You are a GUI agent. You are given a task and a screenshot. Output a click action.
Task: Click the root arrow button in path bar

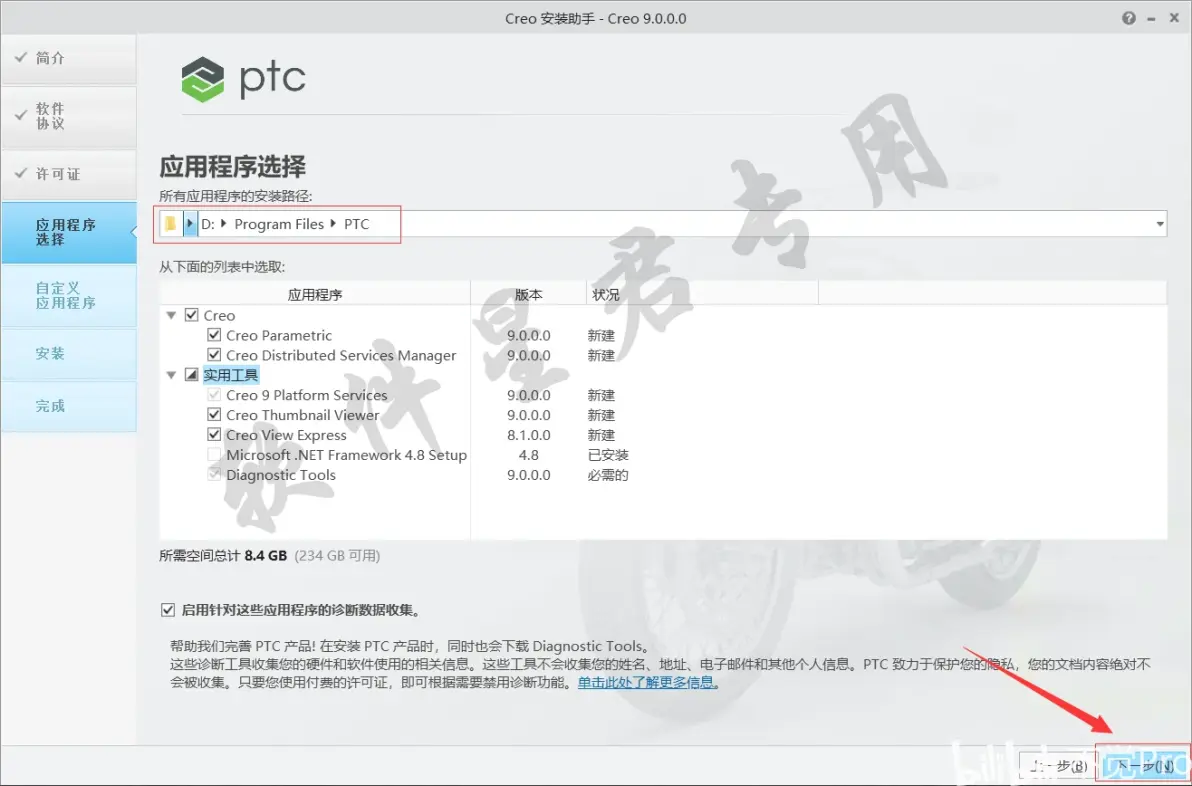click(190, 223)
